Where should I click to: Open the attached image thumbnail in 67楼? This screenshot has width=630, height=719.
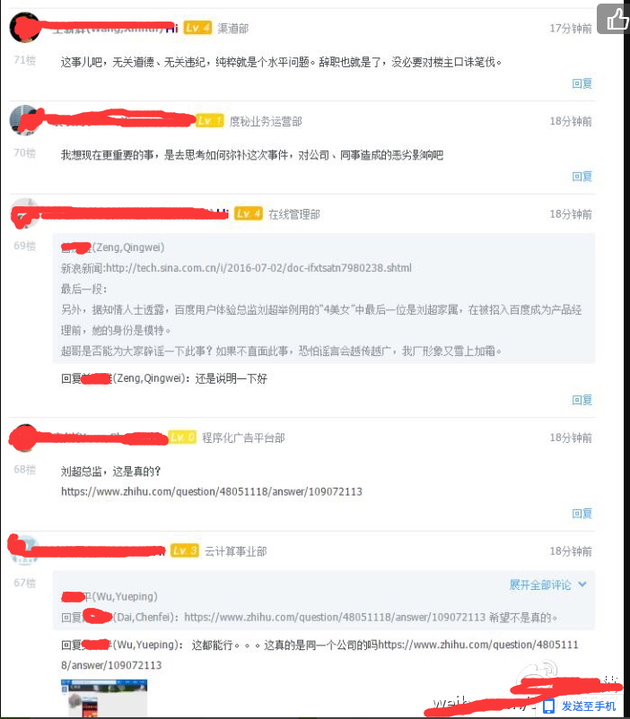tap(104, 698)
